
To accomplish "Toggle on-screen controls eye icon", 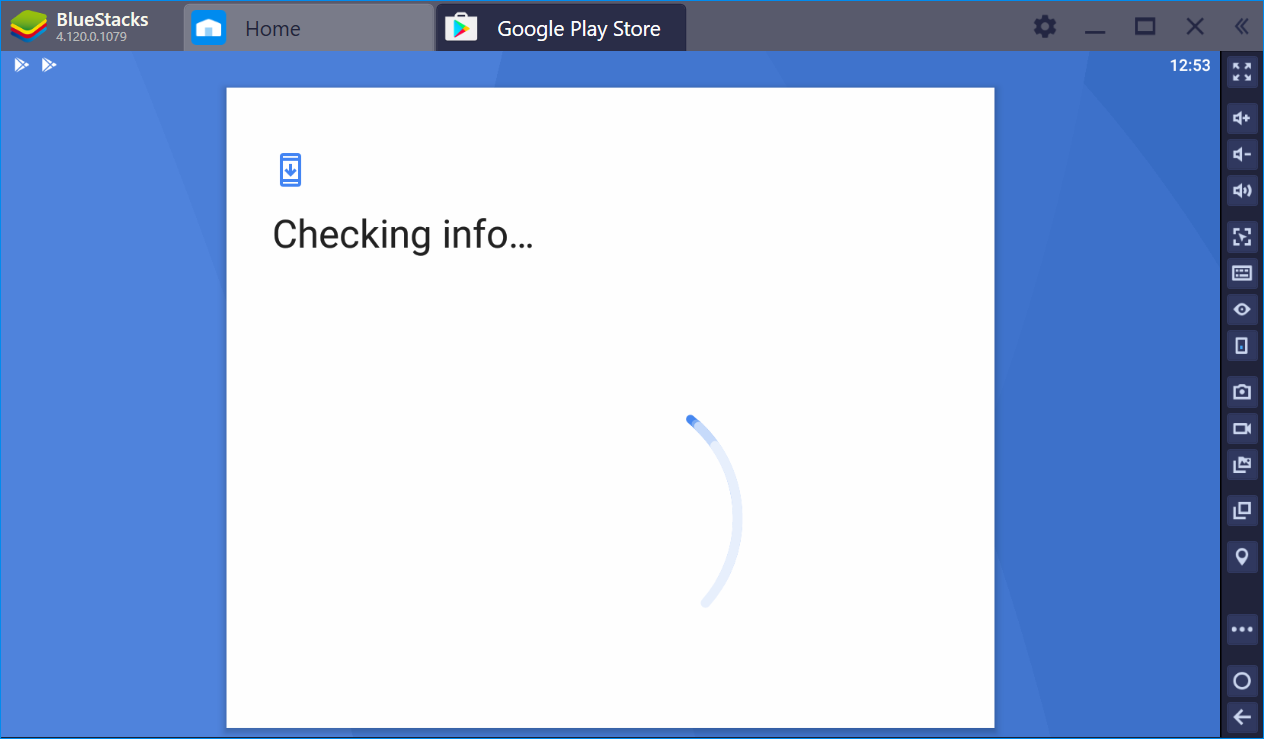I will [1242, 309].
